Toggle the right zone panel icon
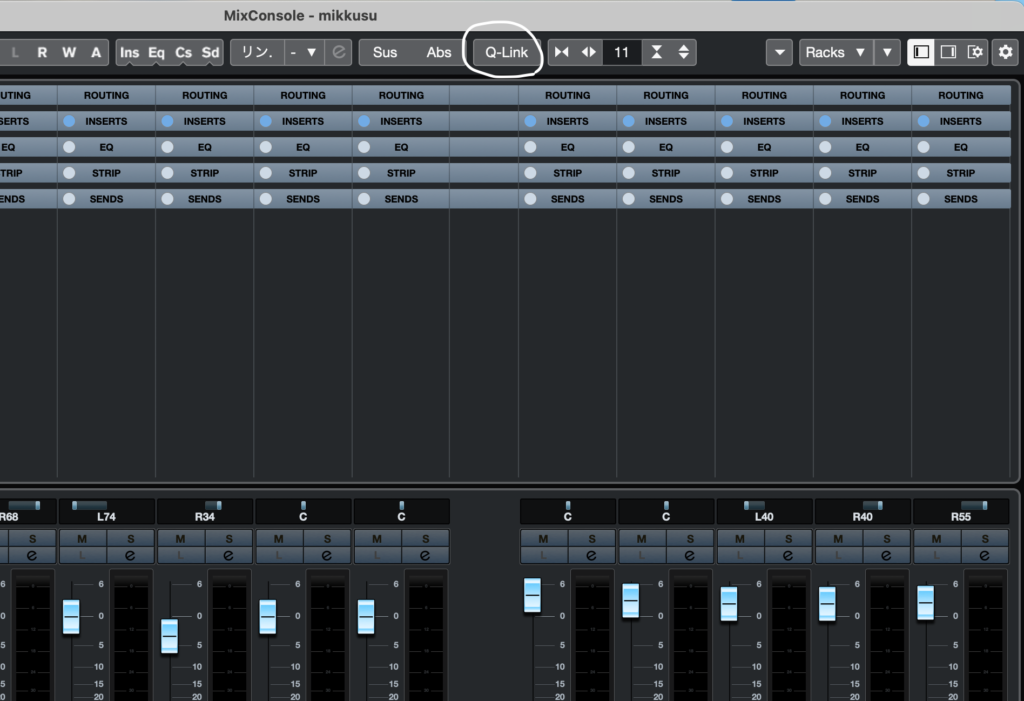Screen dimensions: 1024x701 click(948, 52)
